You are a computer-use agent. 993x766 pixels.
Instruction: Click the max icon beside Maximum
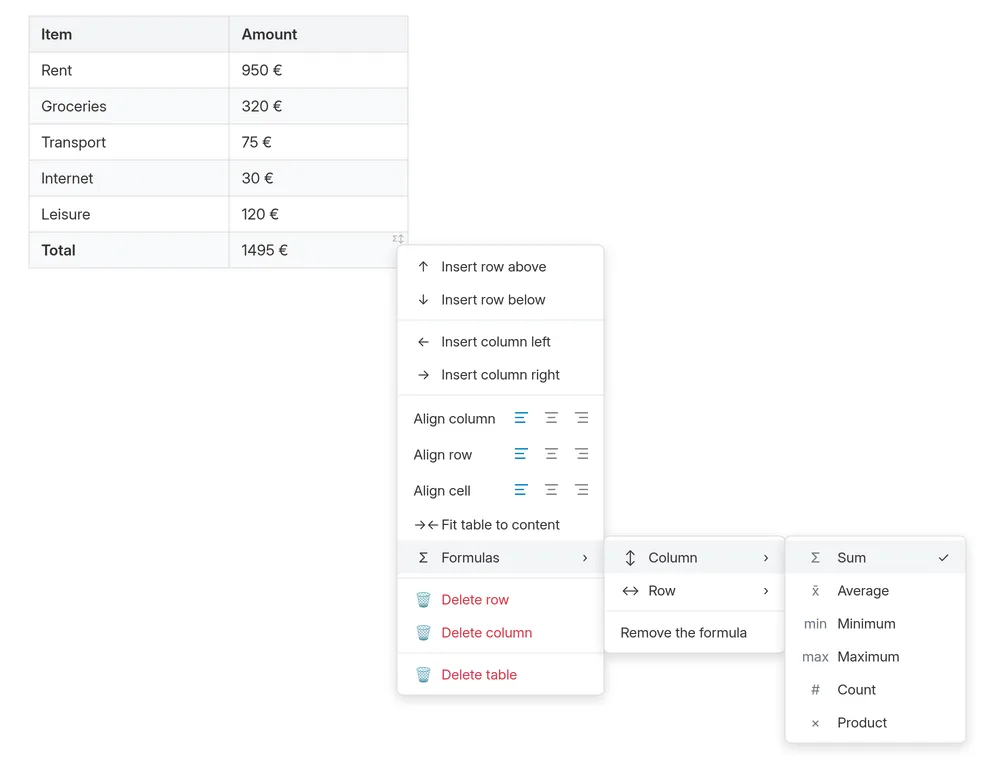(x=815, y=656)
